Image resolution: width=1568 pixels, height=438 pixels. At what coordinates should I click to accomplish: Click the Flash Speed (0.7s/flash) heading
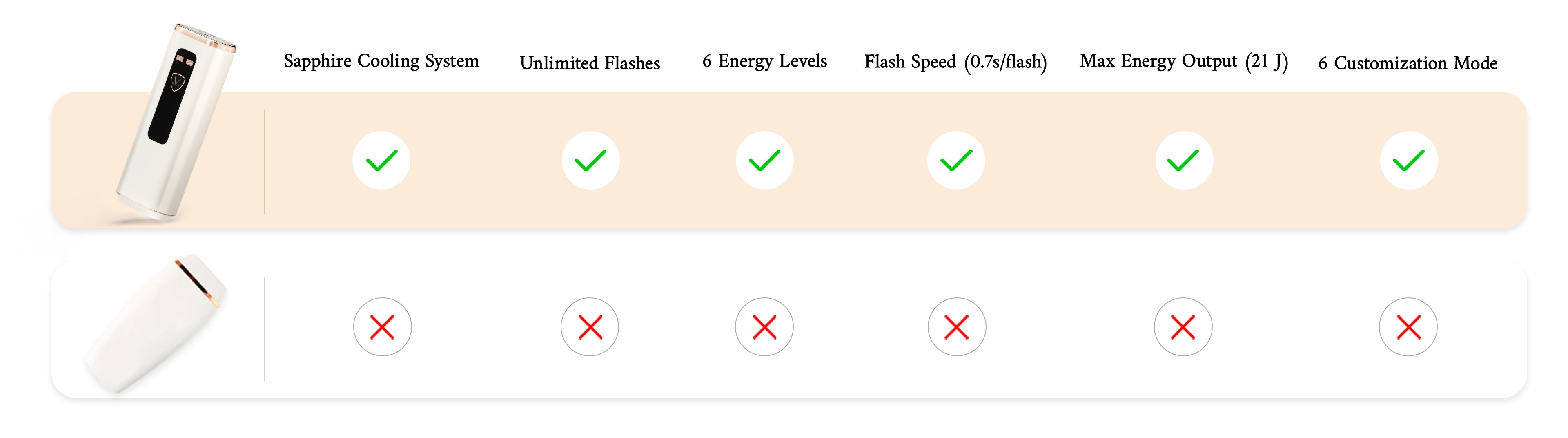955,62
